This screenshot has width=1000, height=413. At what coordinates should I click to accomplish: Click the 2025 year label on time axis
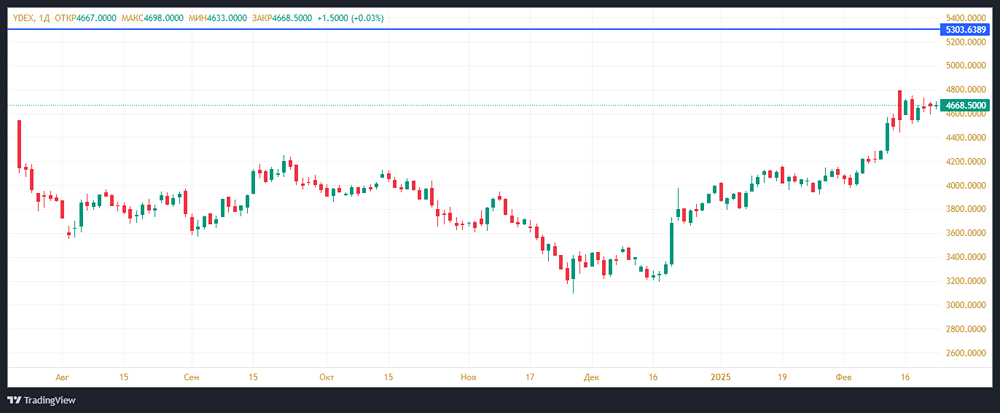point(721,377)
